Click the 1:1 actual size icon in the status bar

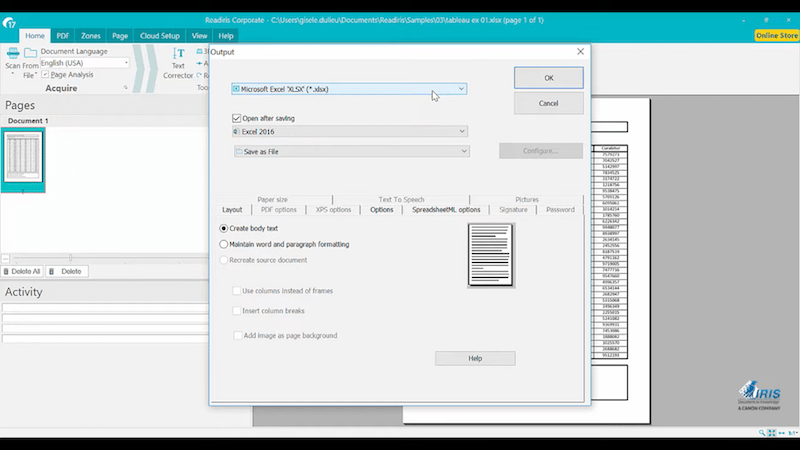[792, 433]
